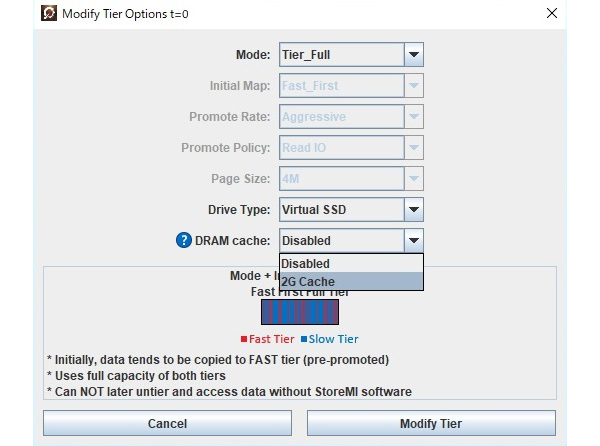Click the disabled Initial Map dropdown arrow
600x446 pixels.
tap(414, 86)
